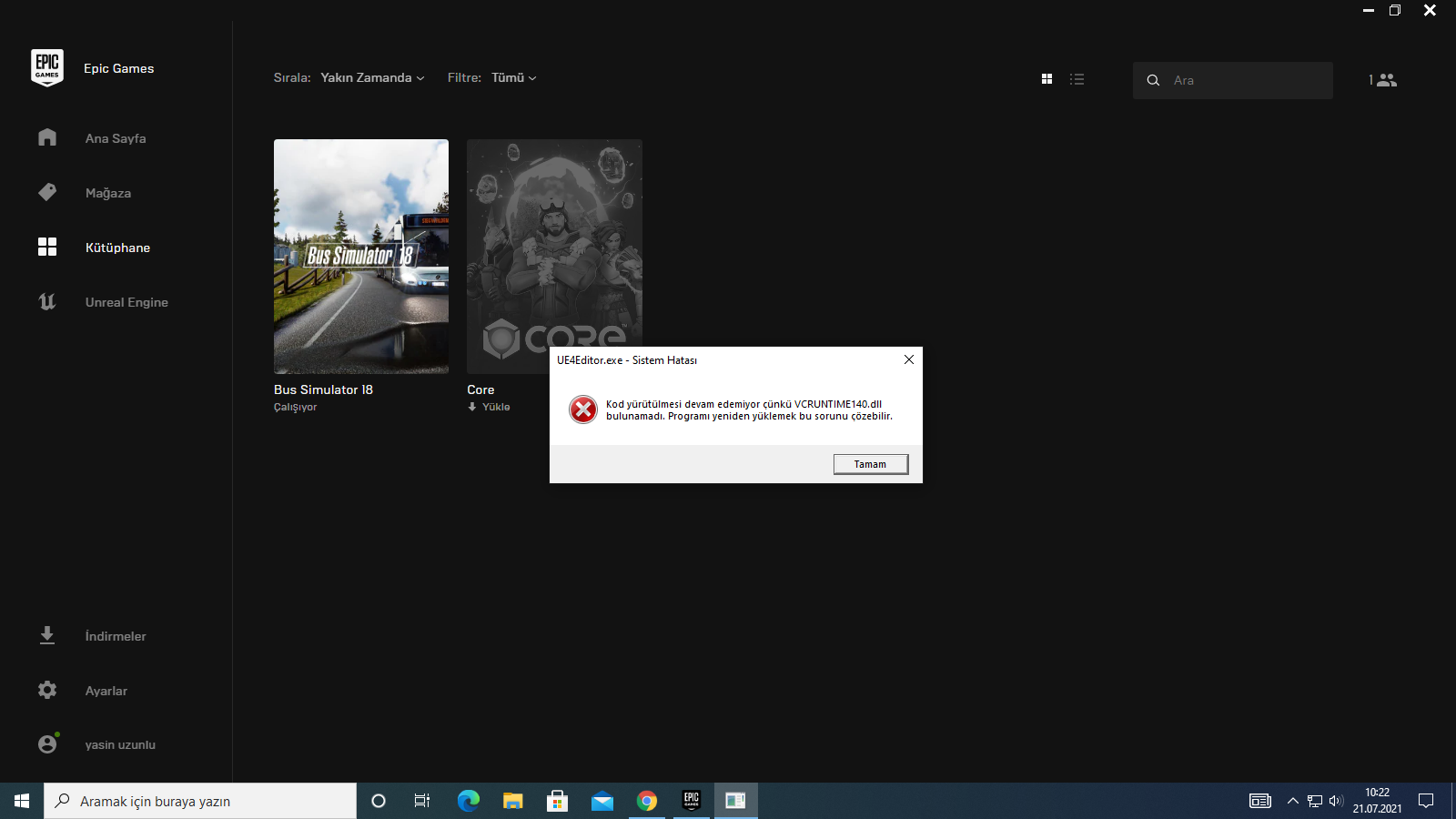This screenshot has height=819, width=1456.
Task: Click the search magnifier icon in Ara box
Action: coord(1153,80)
